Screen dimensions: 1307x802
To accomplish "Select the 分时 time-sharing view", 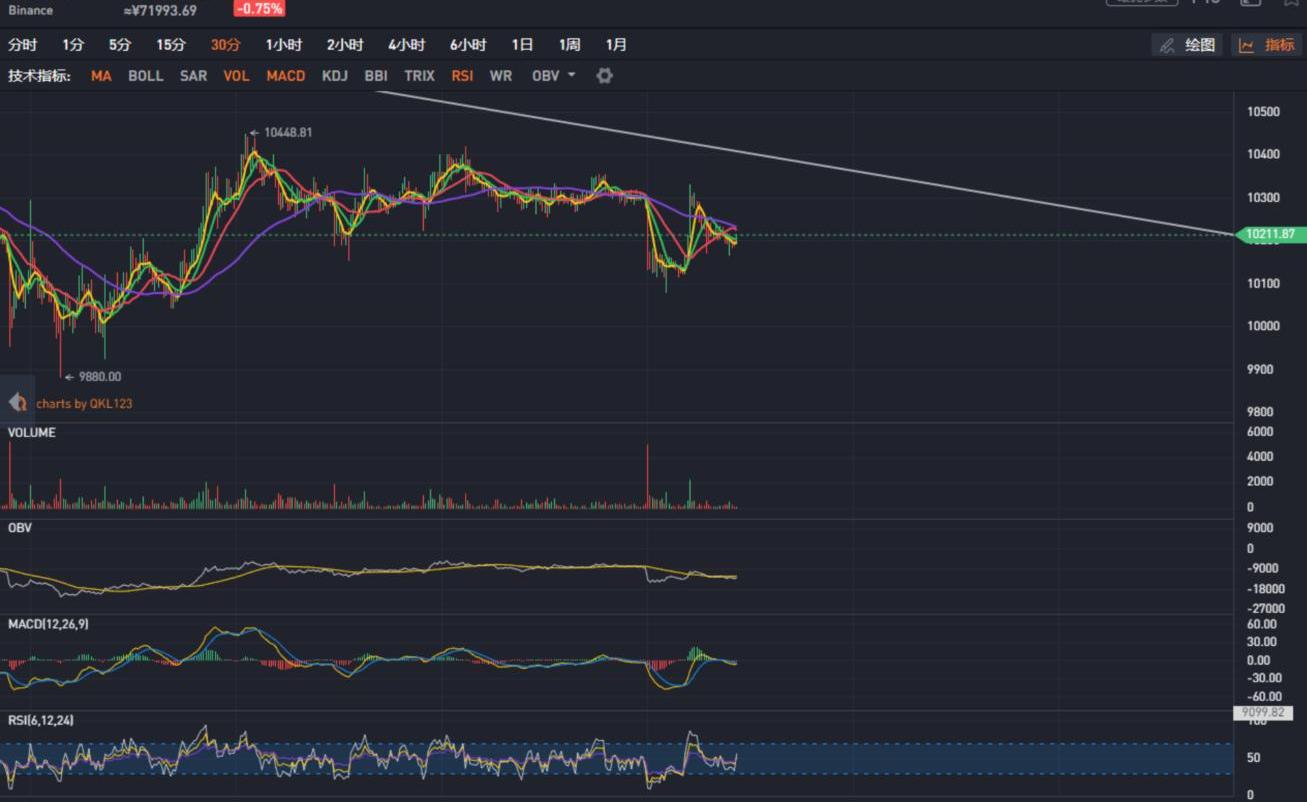I will point(22,45).
